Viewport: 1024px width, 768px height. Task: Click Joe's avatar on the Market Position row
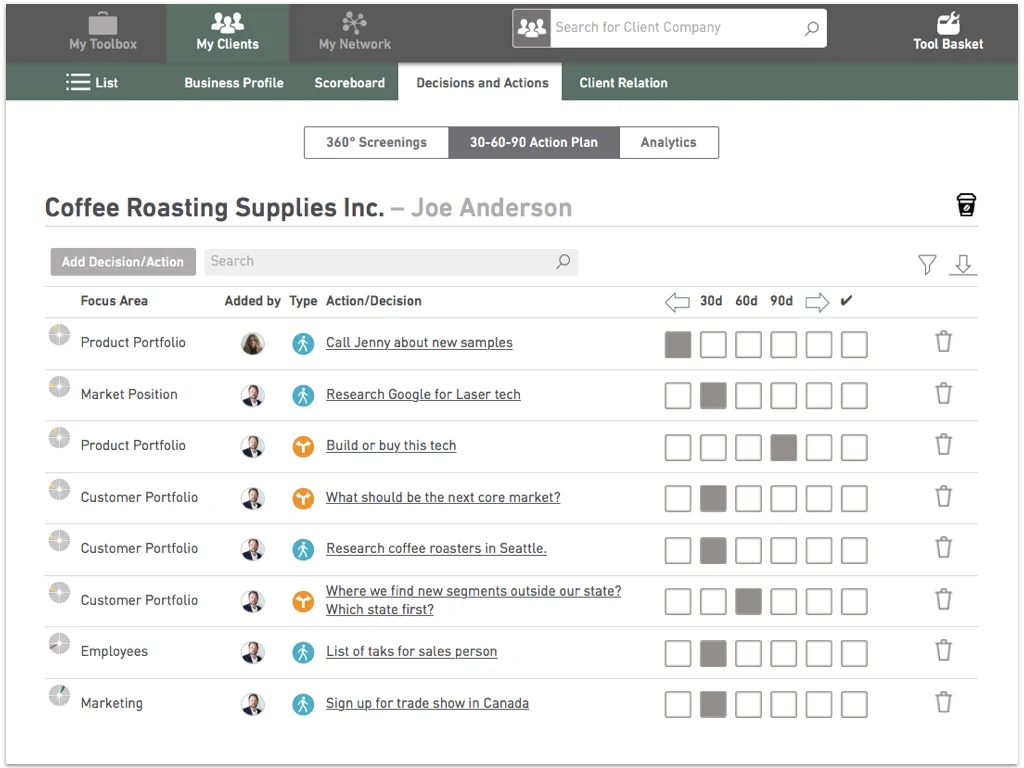pos(253,394)
